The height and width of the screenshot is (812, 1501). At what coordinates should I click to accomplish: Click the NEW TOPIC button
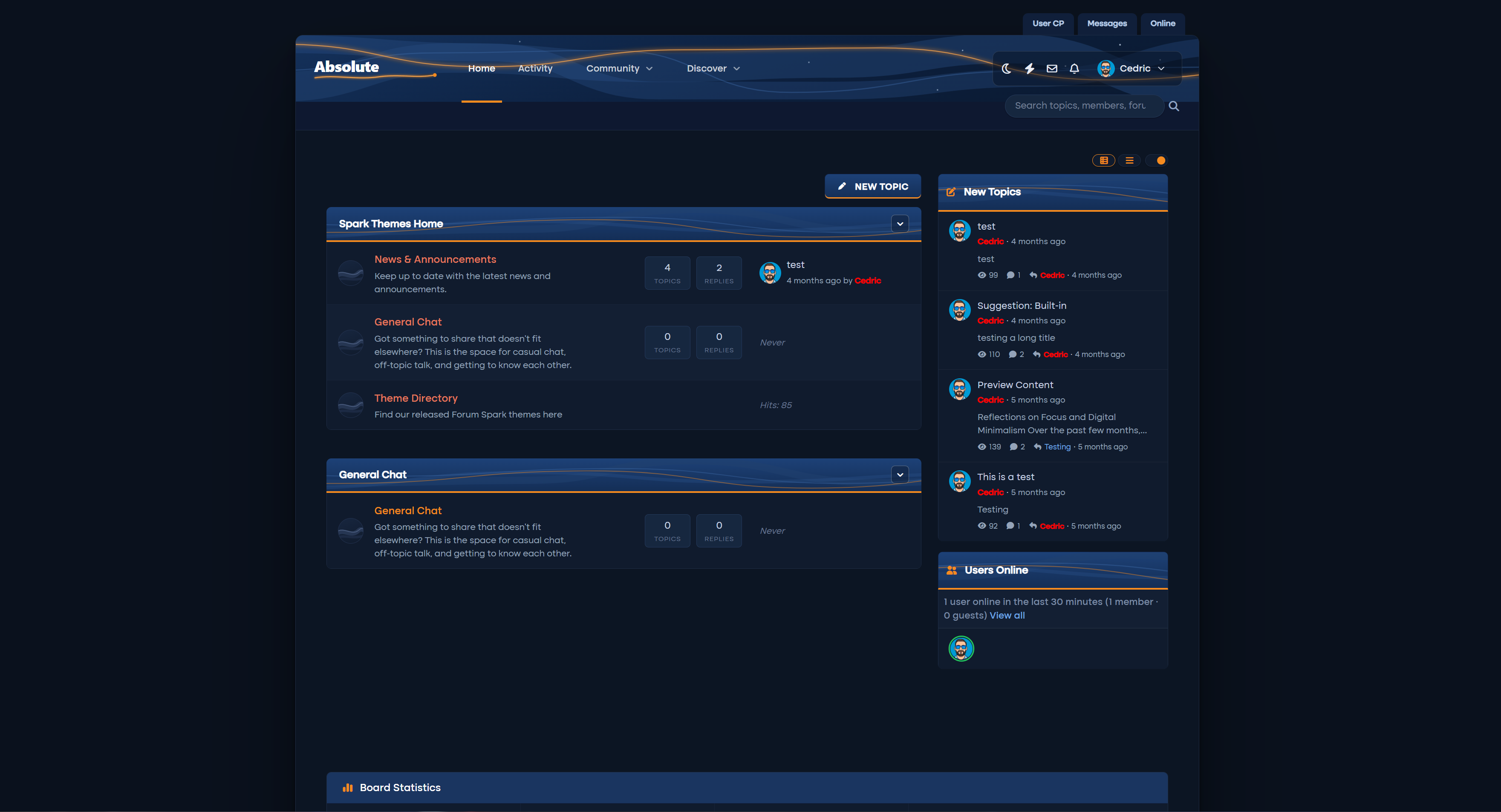pos(872,187)
